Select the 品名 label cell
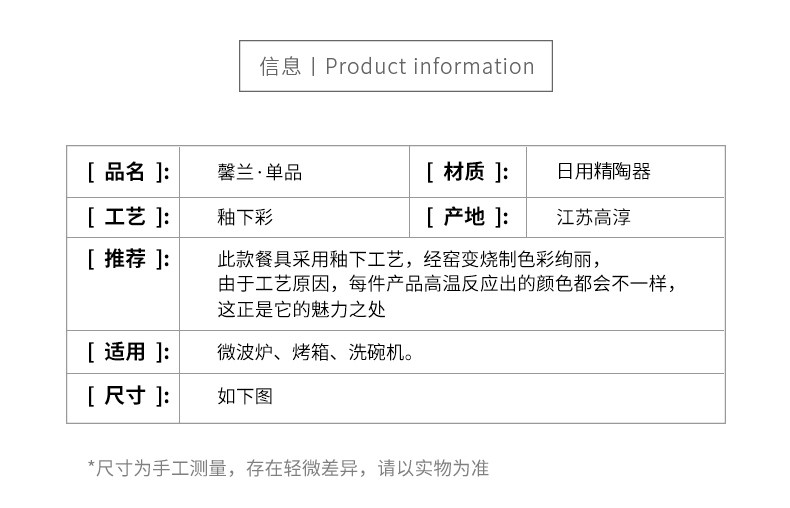Screen dimensions: 790x508 point(124,172)
